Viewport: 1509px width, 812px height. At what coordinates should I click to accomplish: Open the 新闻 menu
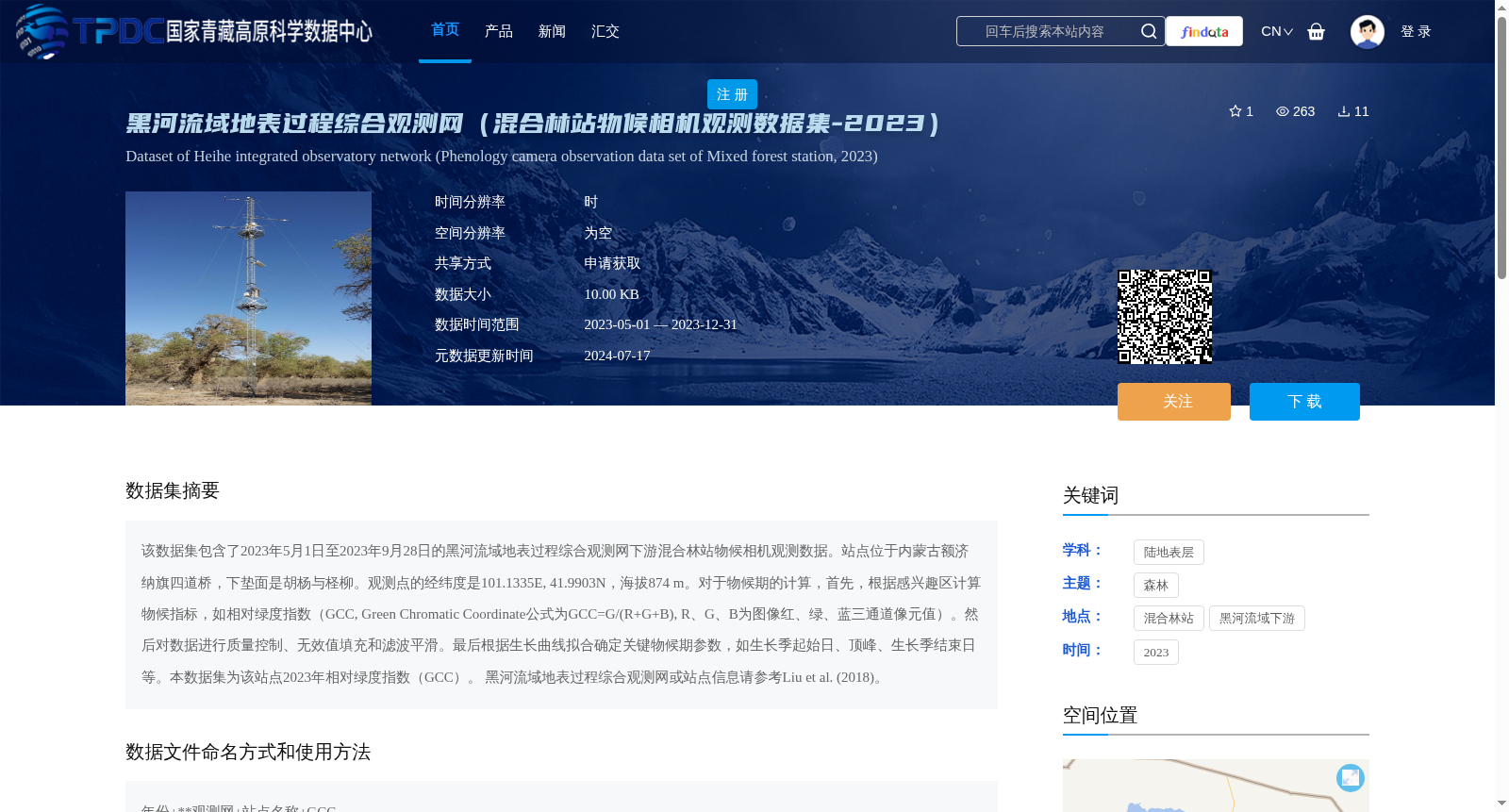552,31
